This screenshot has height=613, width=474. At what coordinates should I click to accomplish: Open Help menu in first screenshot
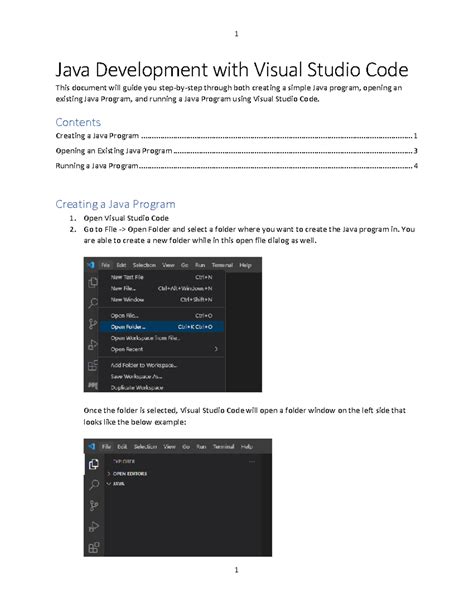click(x=245, y=265)
